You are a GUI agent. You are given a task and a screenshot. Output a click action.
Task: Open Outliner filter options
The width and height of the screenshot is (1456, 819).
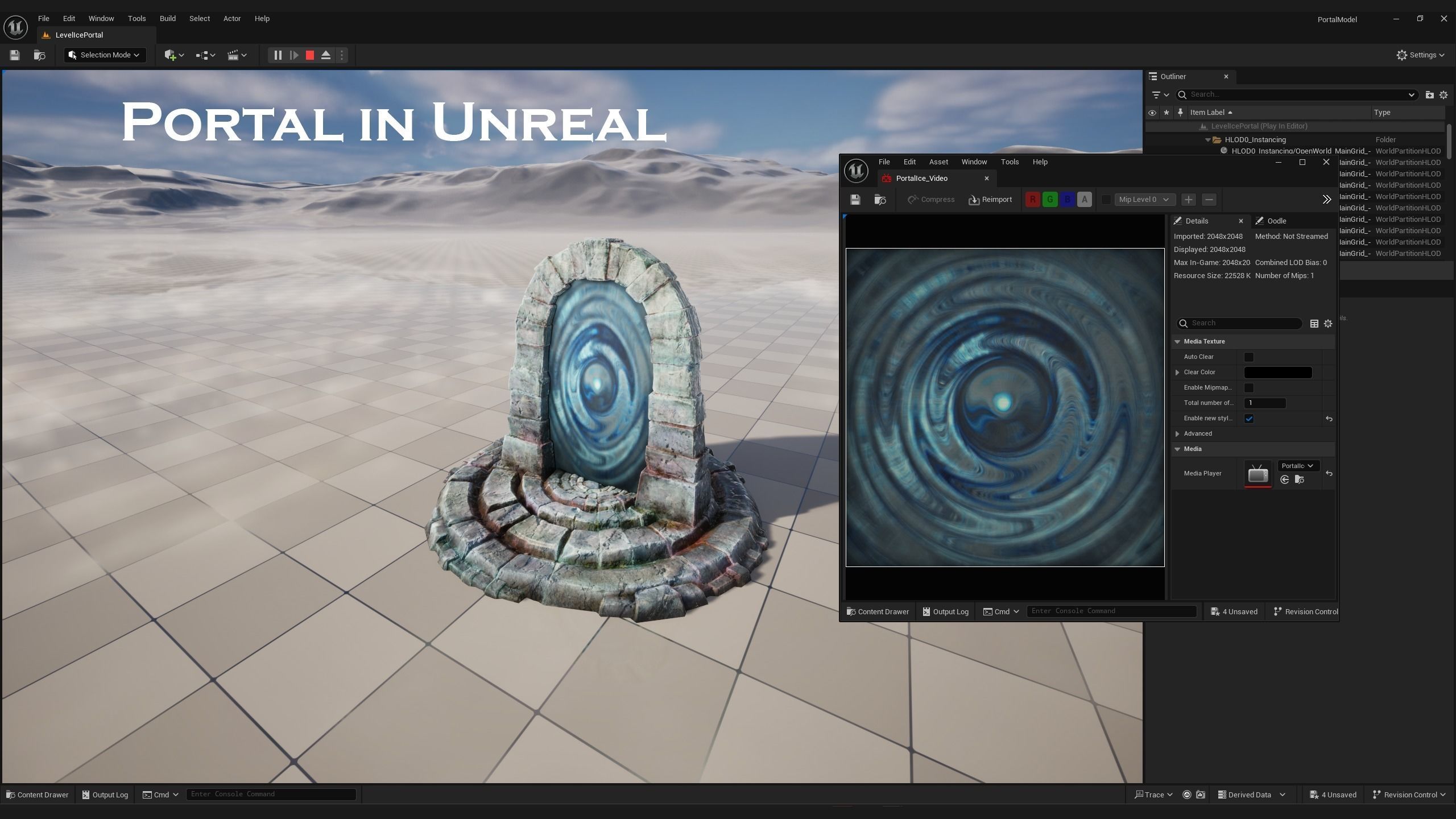pos(1160,95)
